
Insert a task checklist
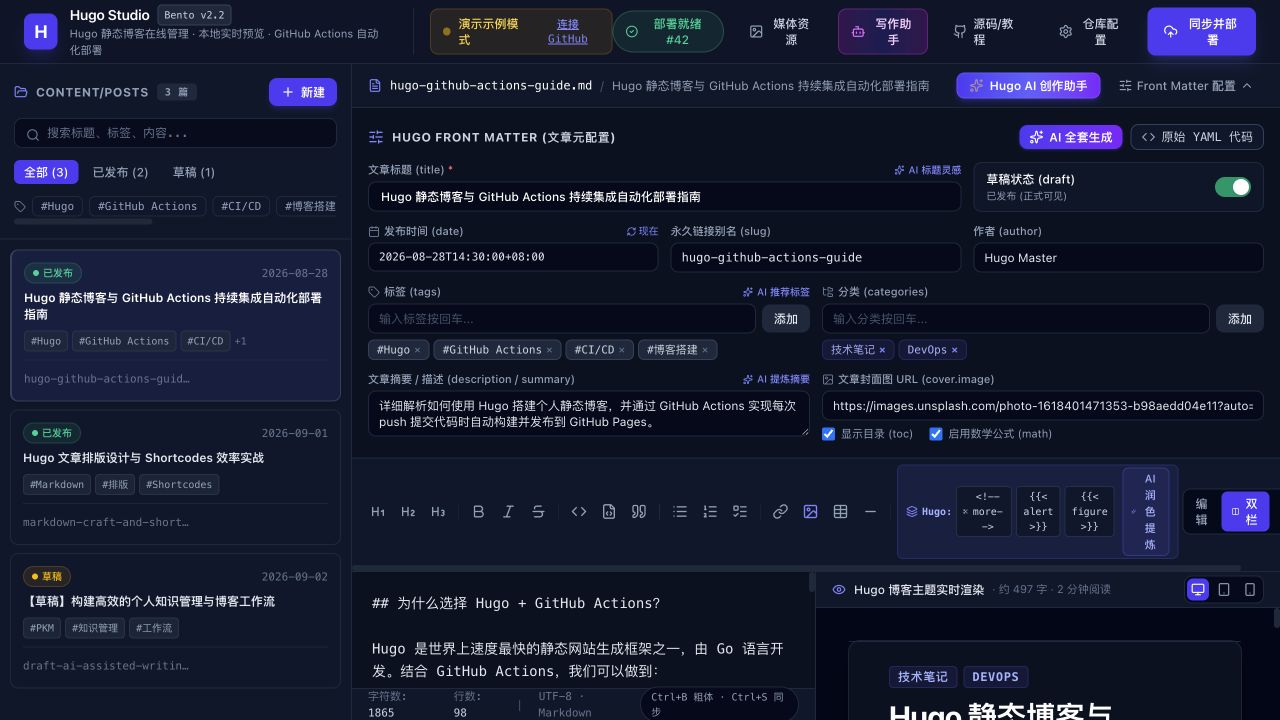coord(740,512)
